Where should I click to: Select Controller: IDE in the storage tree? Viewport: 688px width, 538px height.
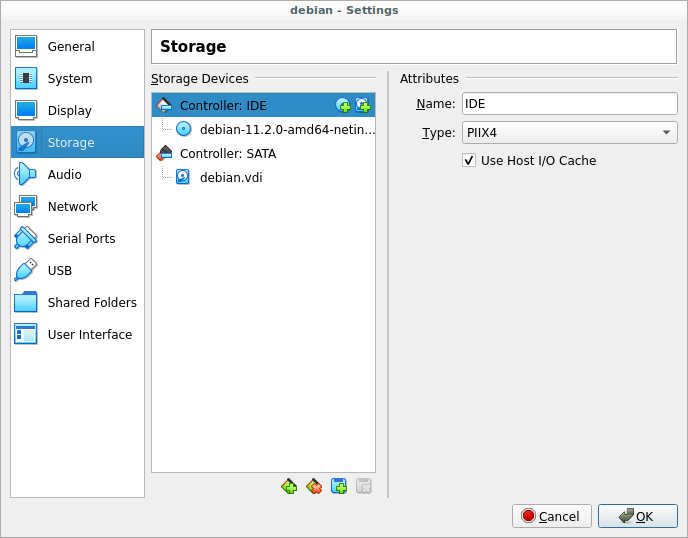pyautogui.click(x=223, y=105)
